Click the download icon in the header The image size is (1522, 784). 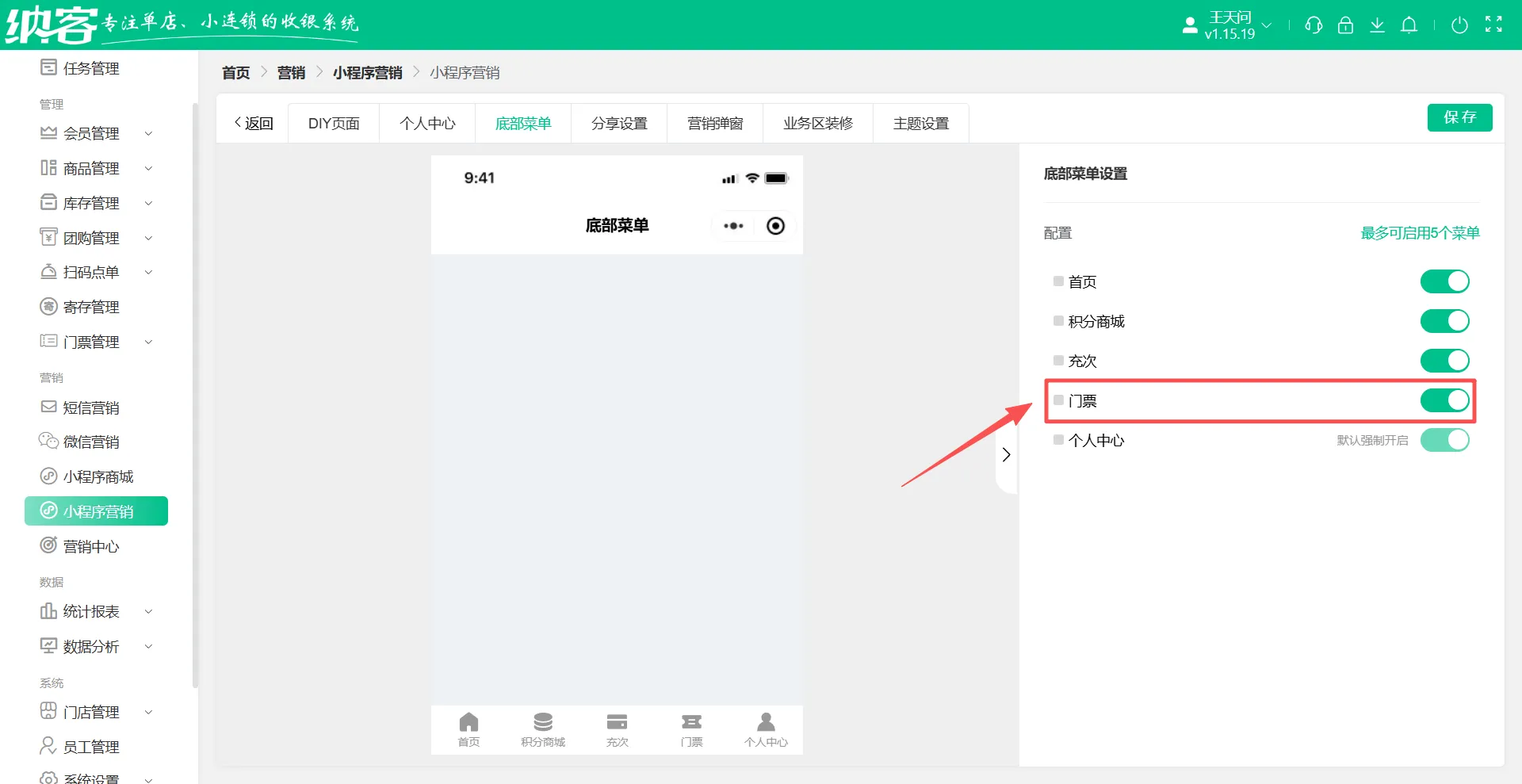[1377, 25]
